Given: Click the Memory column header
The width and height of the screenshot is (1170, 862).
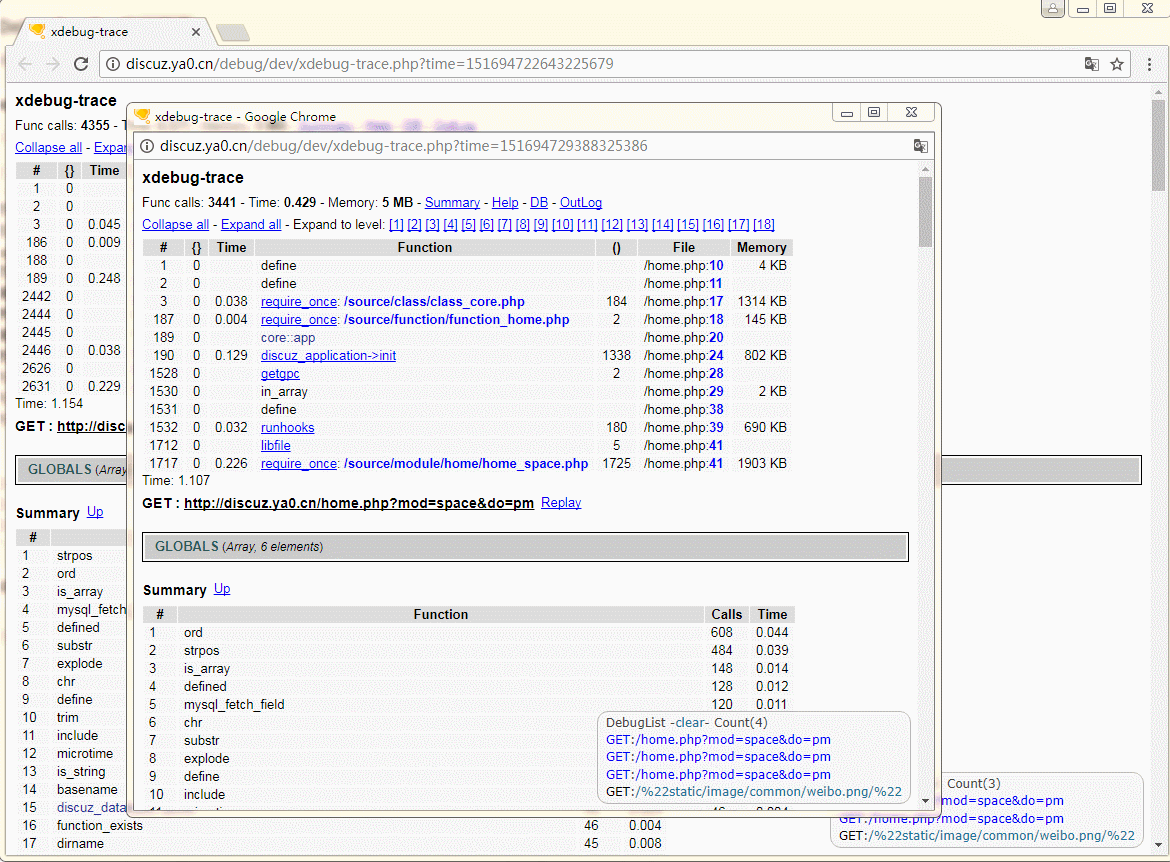Looking at the screenshot, I should 761,248.
